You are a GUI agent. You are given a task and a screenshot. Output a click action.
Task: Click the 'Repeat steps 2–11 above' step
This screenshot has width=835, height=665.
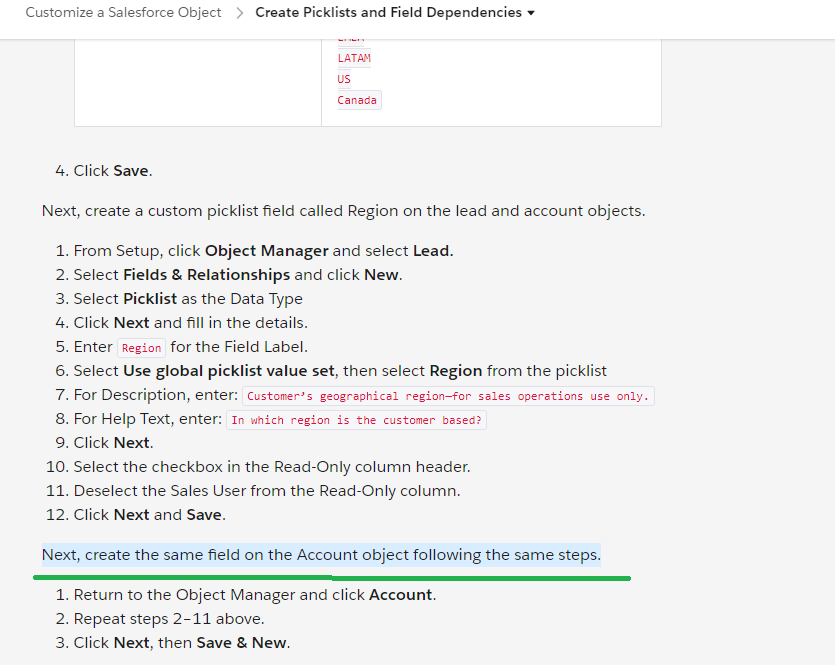pos(169,619)
